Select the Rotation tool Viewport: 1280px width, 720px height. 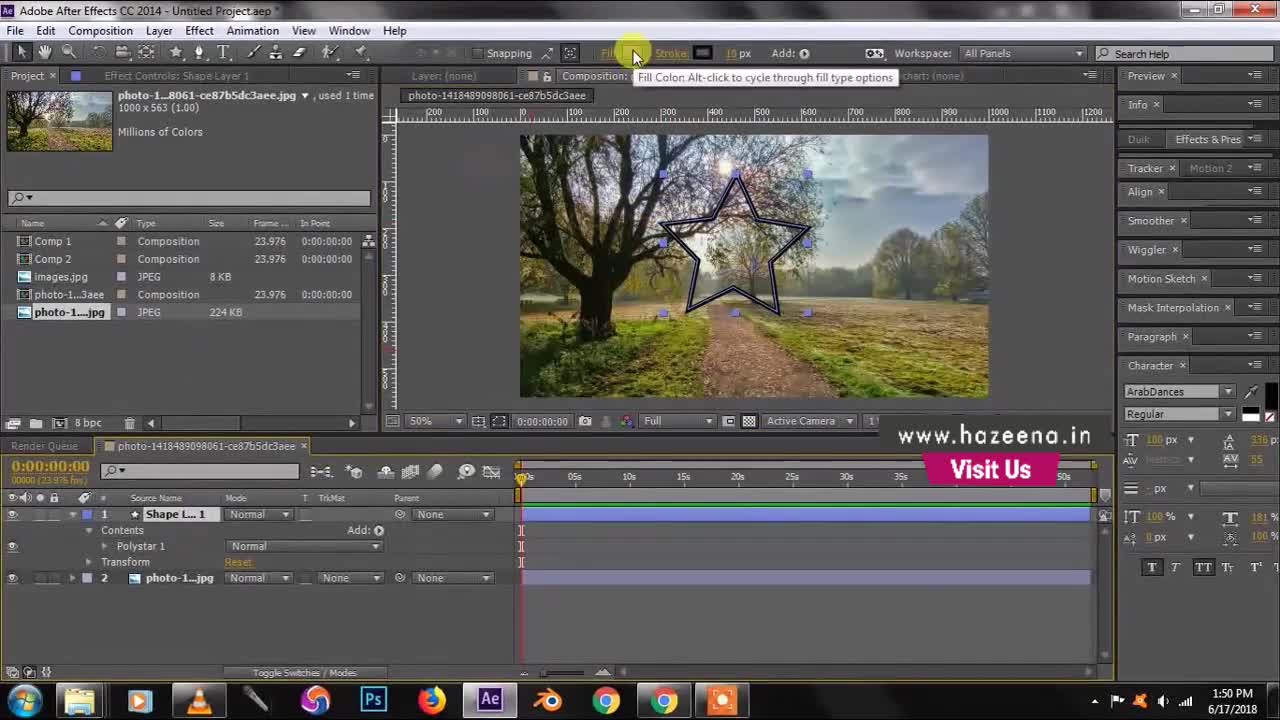click(99, 53)
